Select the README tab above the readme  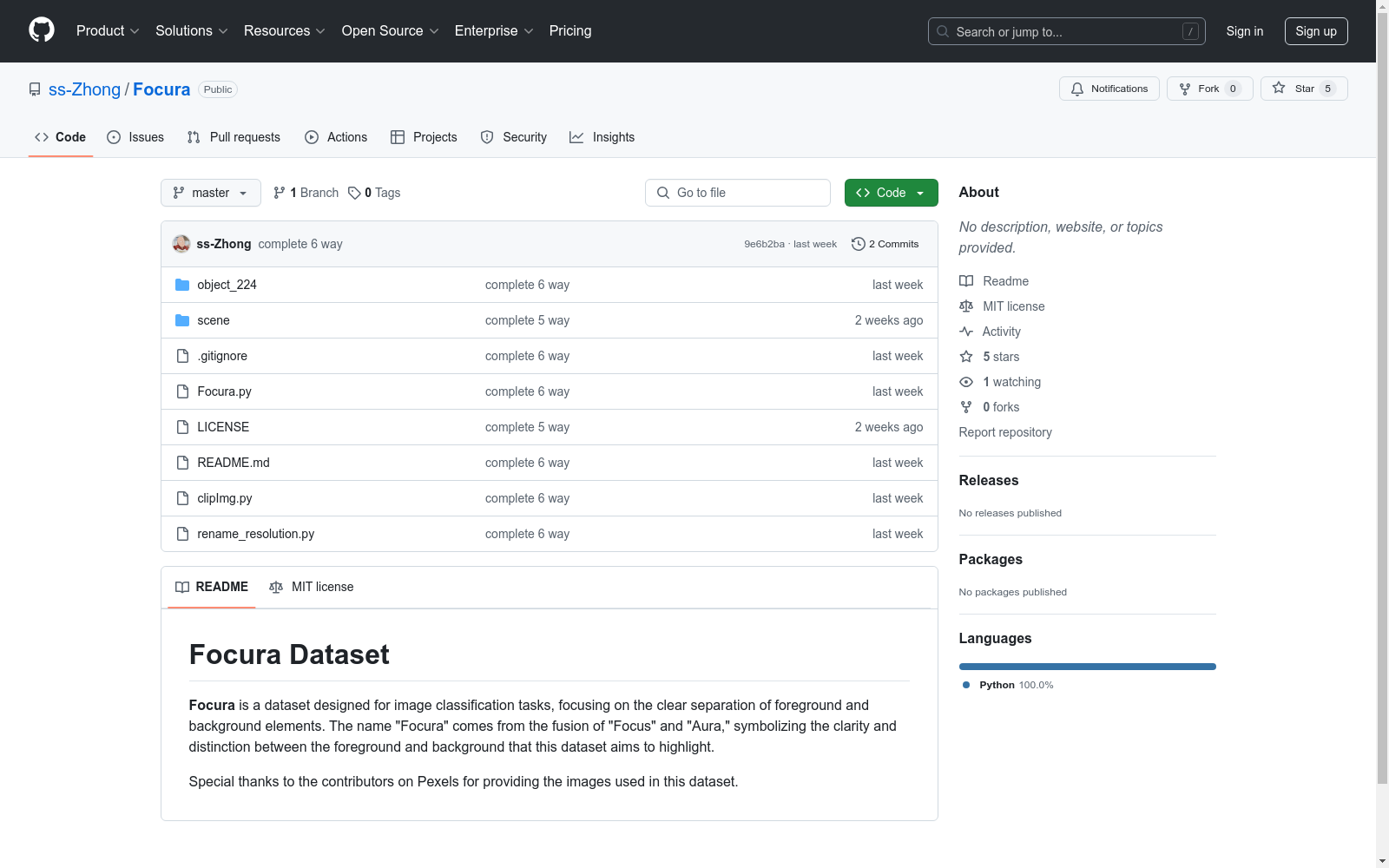[x=212, y=587]
